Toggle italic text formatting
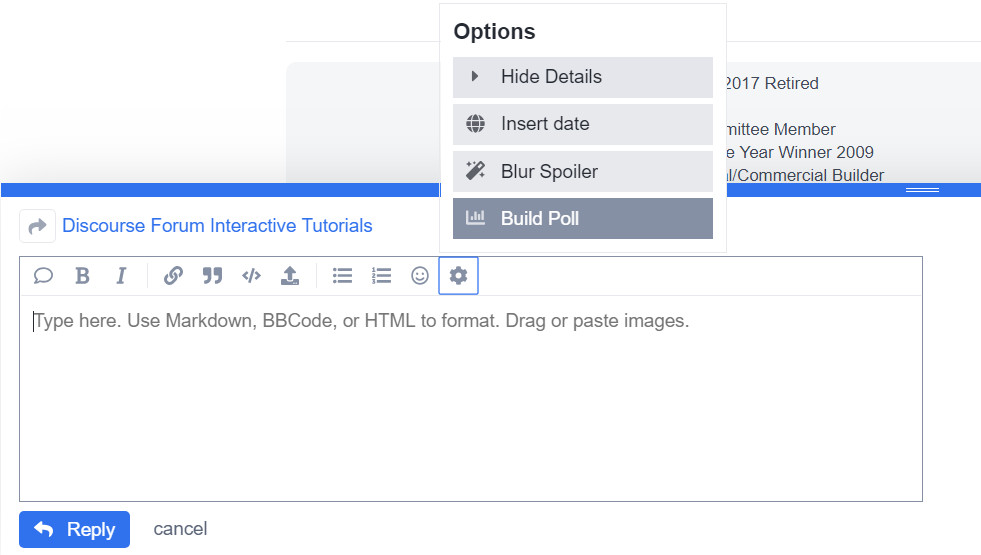981x555 pixels. (x=121, y=276)
